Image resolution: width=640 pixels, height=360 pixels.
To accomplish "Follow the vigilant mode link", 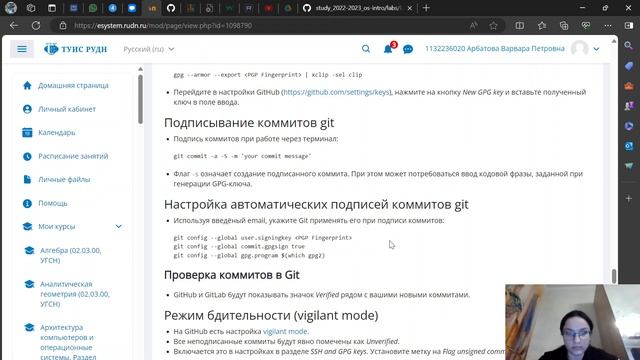I will tap(285, 331).
